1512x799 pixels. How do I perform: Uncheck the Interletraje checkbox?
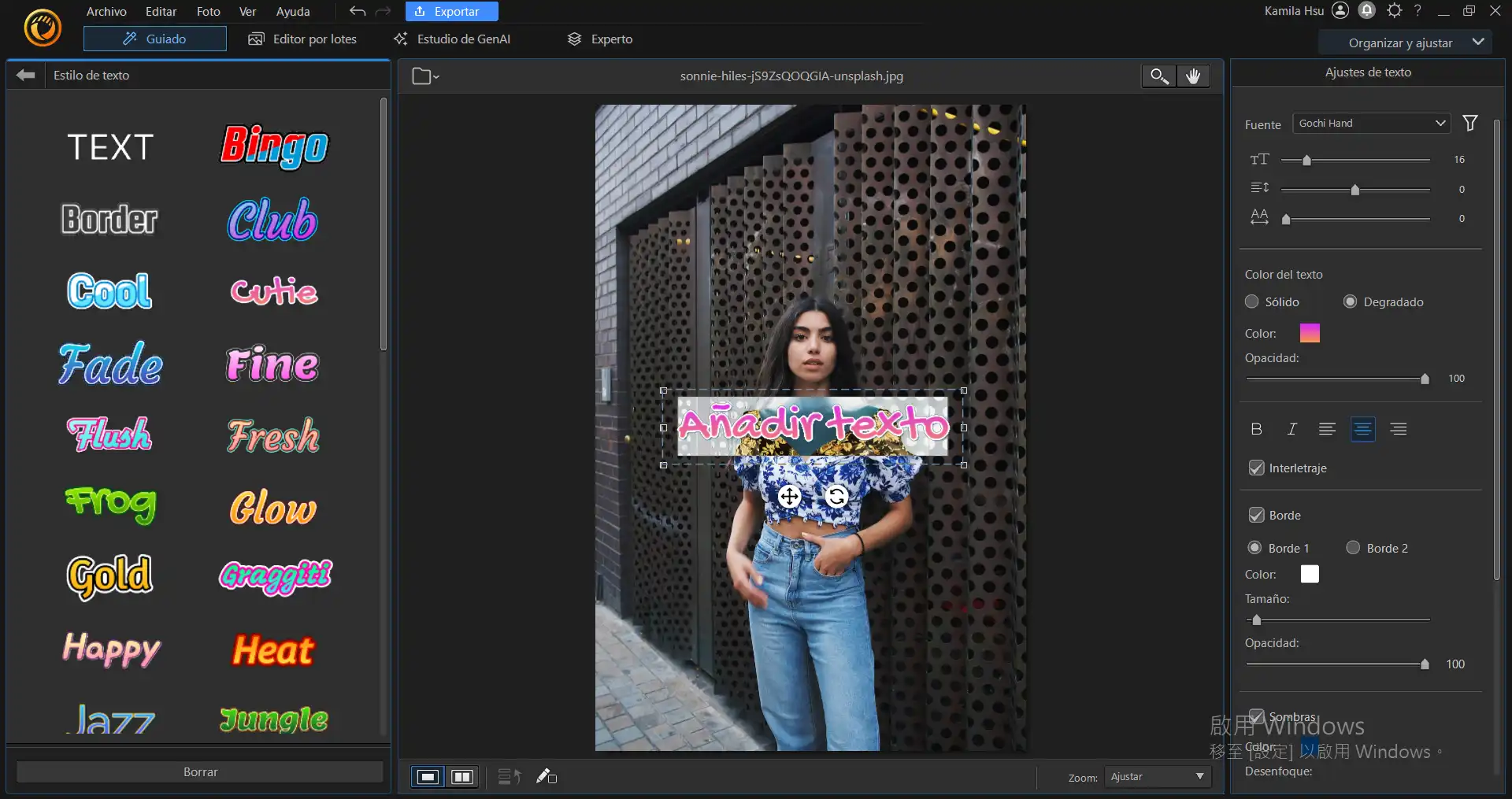click(1257, 468)
